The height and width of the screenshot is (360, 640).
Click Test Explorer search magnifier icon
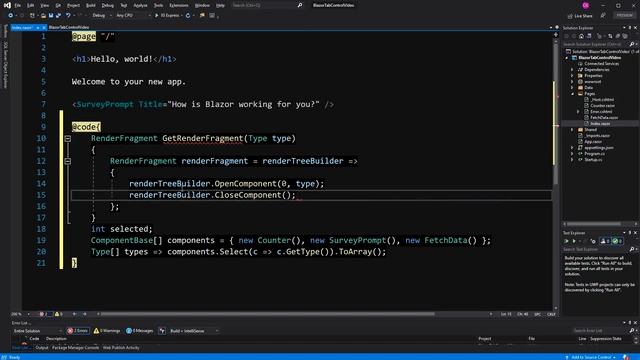point(632,249)
